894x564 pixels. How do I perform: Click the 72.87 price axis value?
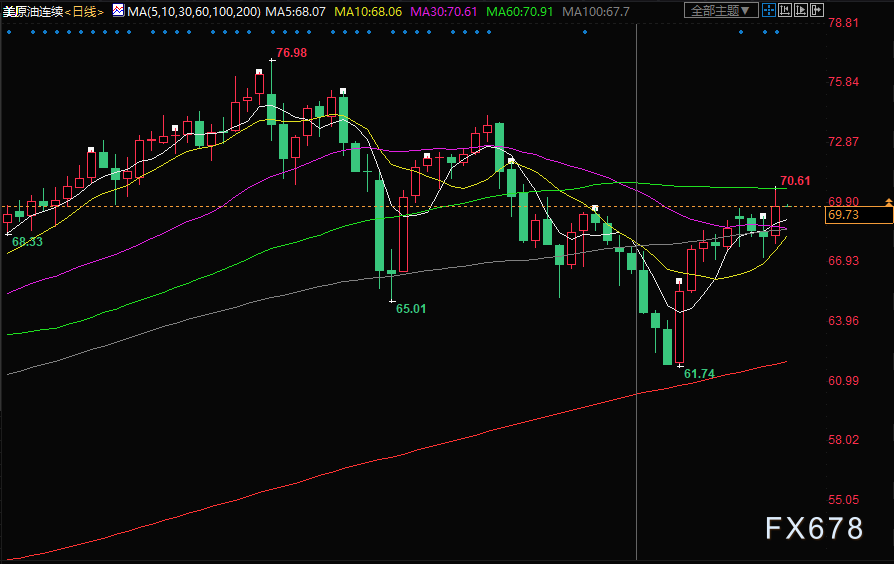843,142
